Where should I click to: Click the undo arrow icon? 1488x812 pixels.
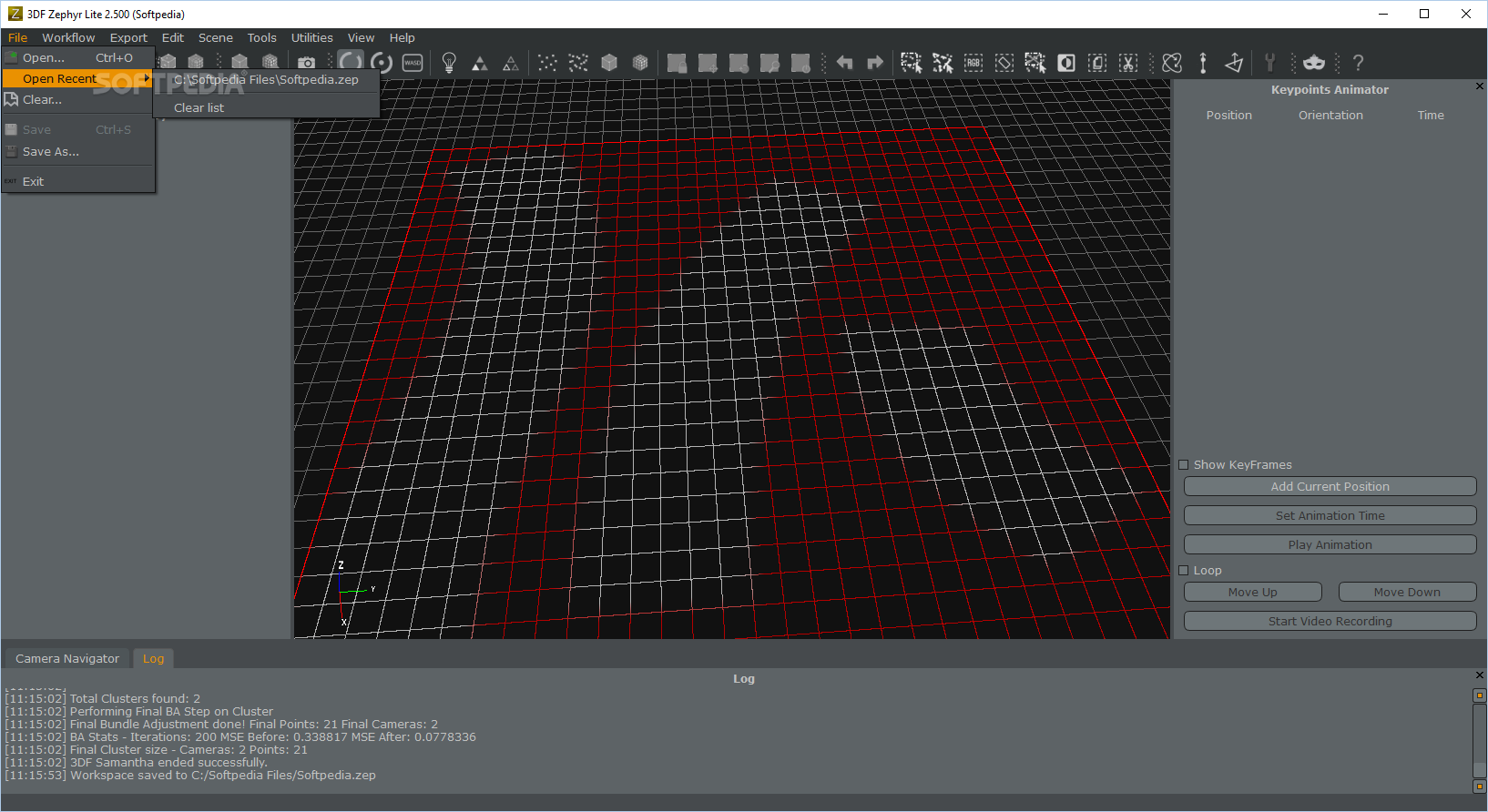[x=844, y=63]
